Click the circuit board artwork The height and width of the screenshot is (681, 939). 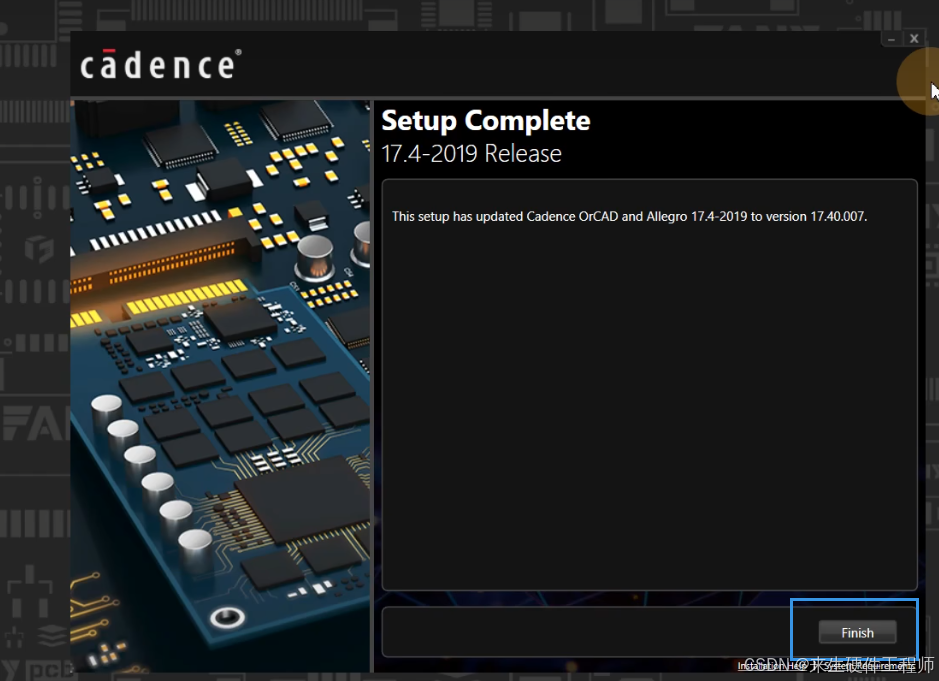tap(220, 386)
